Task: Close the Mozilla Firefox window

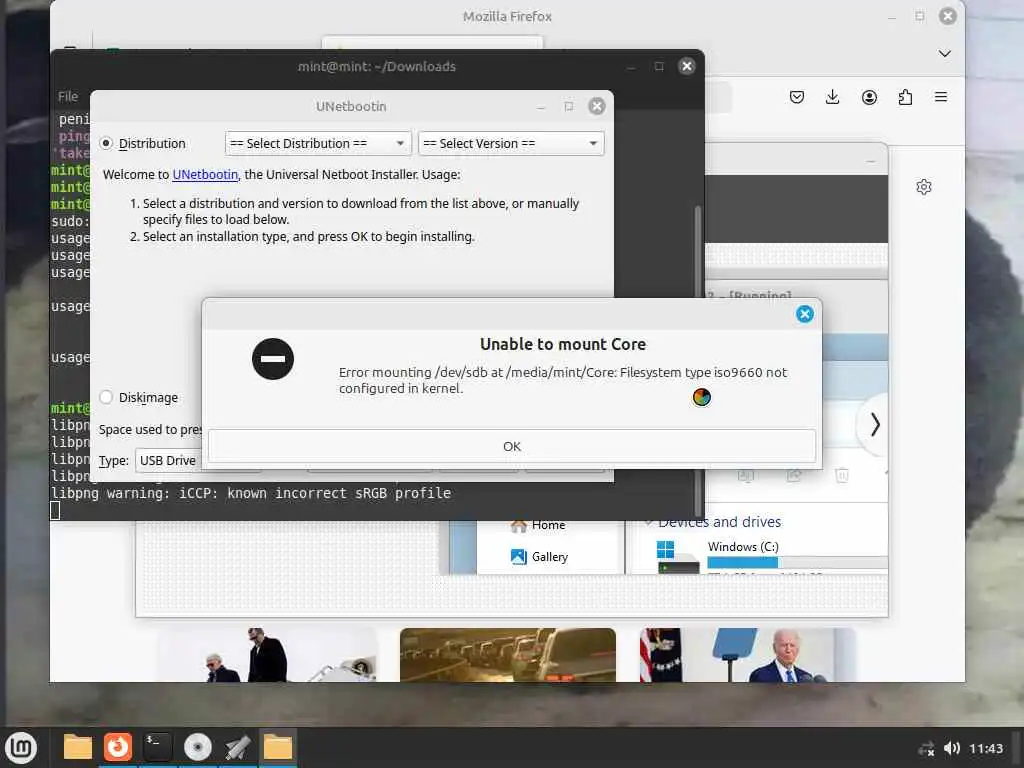Action: tap(948, 16)
